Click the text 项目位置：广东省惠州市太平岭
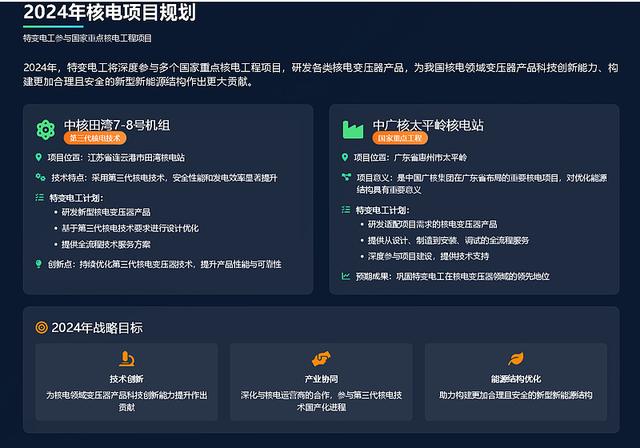This screenshot has width=640, height=448. (410, 157)
